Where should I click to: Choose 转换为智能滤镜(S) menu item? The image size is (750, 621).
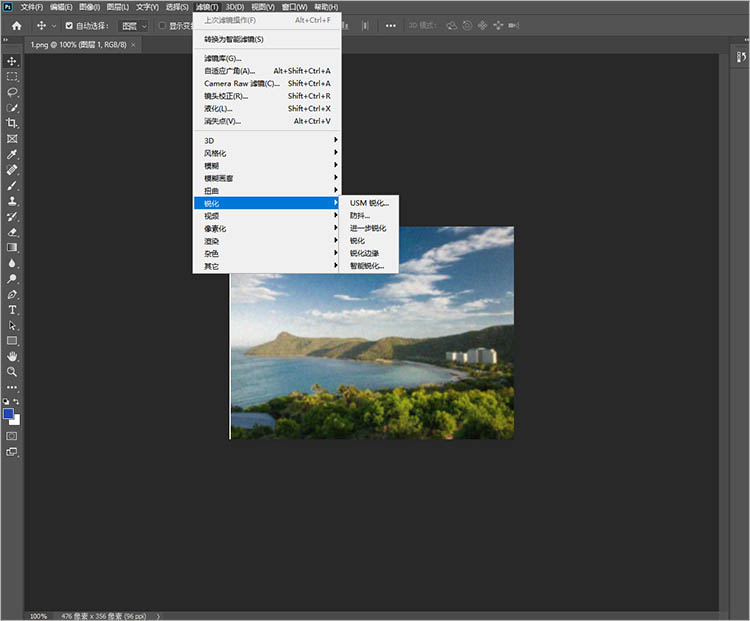pos(267,39)
